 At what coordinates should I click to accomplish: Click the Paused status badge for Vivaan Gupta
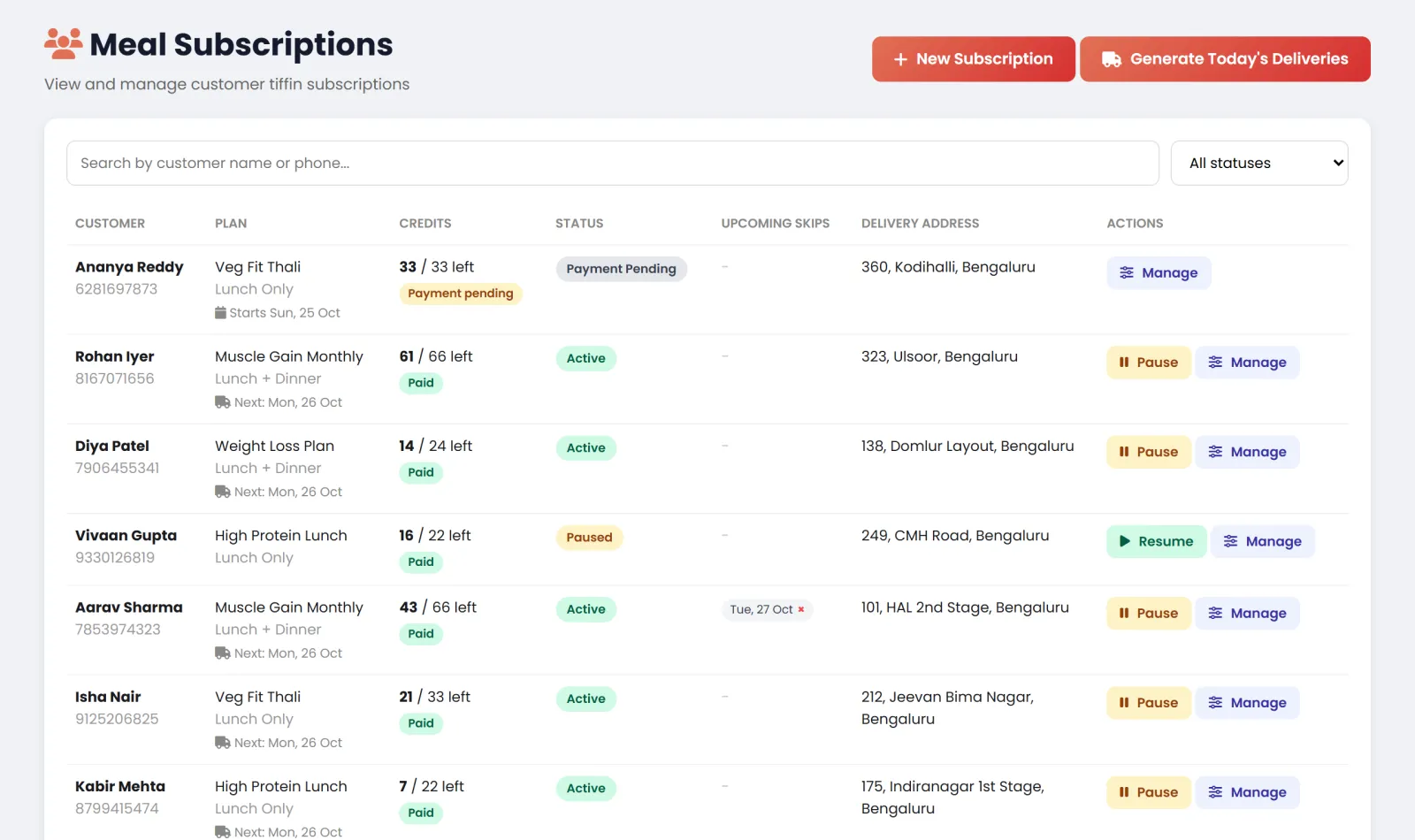pyautogui.click(x=589, y=538)
